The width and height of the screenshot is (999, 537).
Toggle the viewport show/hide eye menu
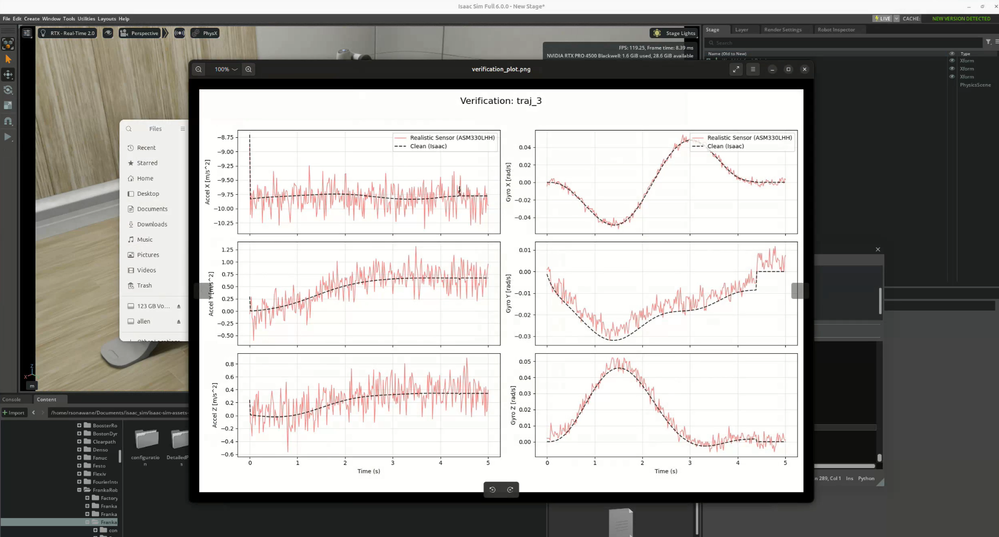(x=108, y=33)
